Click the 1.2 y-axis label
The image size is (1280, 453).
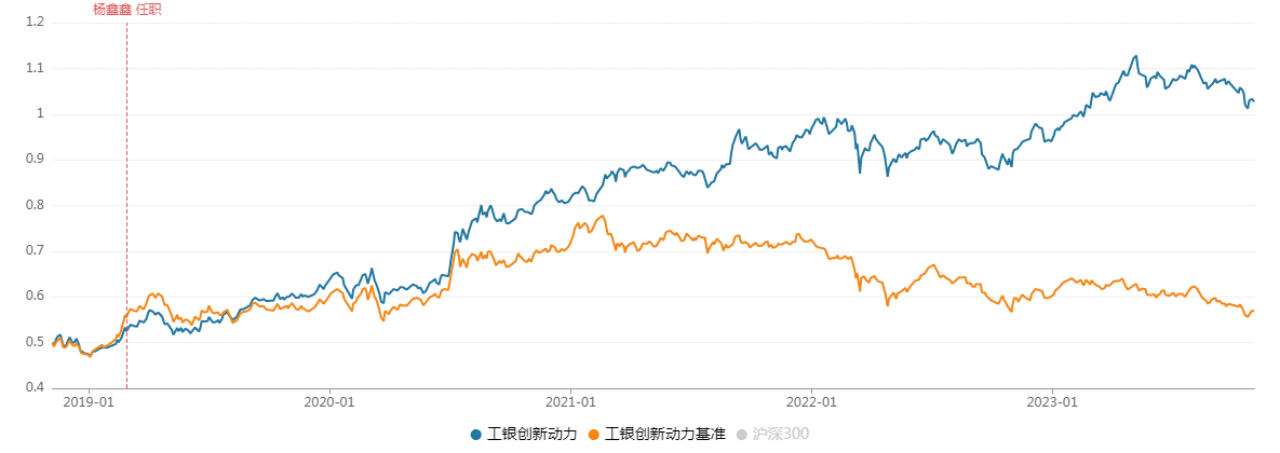pos(36,22)
